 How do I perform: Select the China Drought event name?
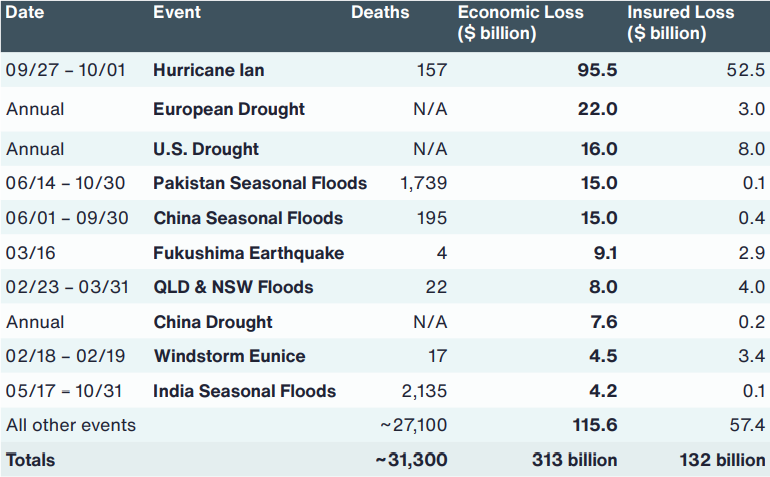click(213, 322)
